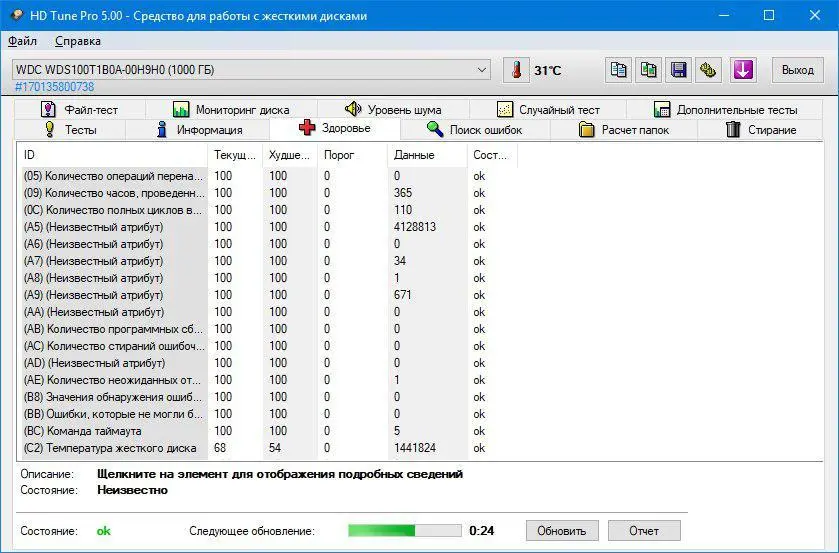Switch to the Уровень шума tab
The width and height of the screenshot is (839, 553).
click(x=393, y=109)
